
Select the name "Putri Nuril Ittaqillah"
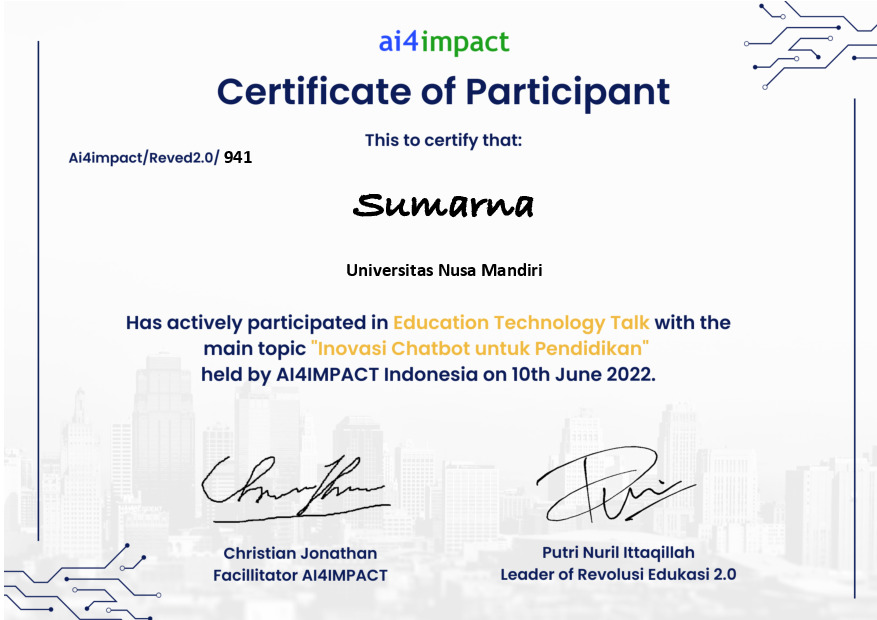(619, 553)
